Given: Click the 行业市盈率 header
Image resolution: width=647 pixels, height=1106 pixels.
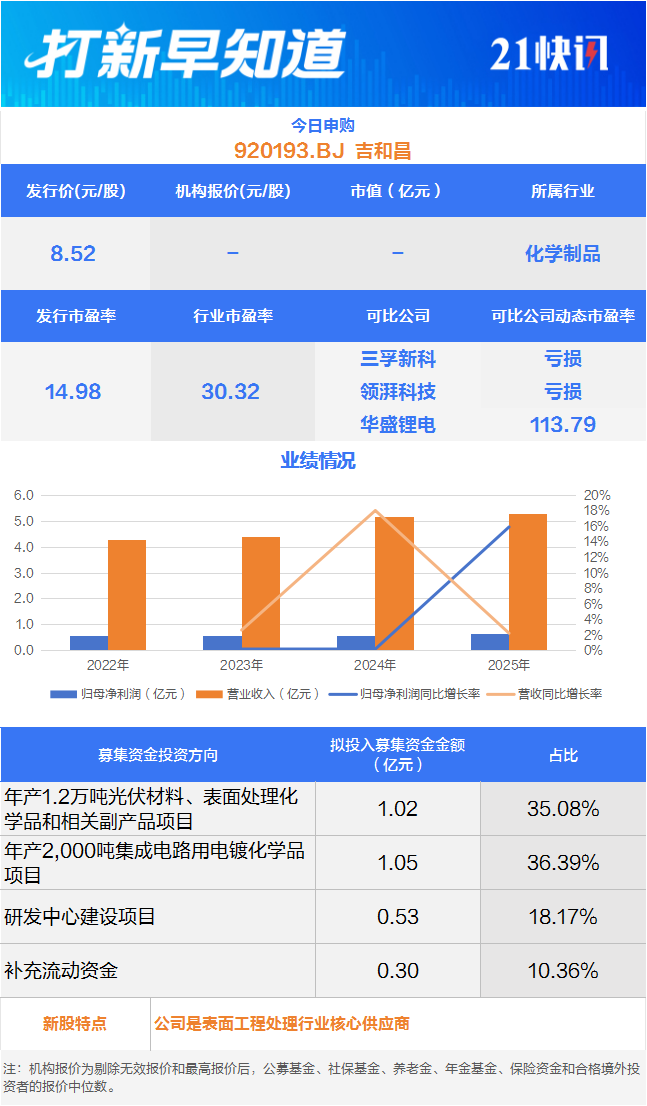Looking at the screenshot, I should coord(233,316).
